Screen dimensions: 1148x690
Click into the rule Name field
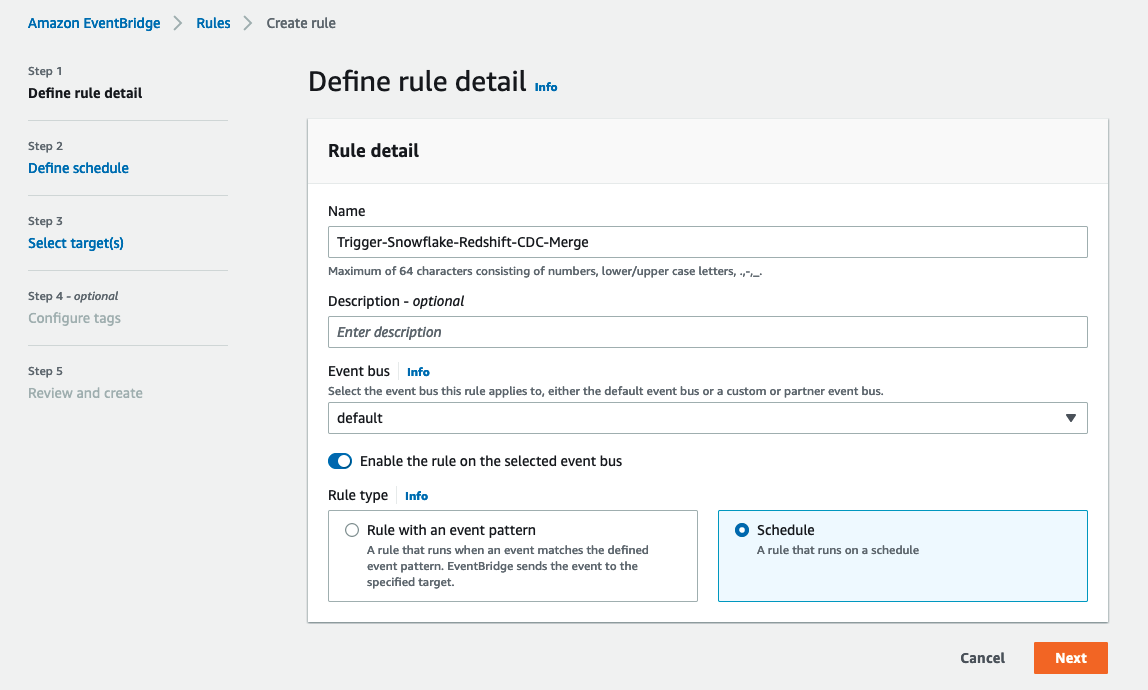click(x=707, y=242)
